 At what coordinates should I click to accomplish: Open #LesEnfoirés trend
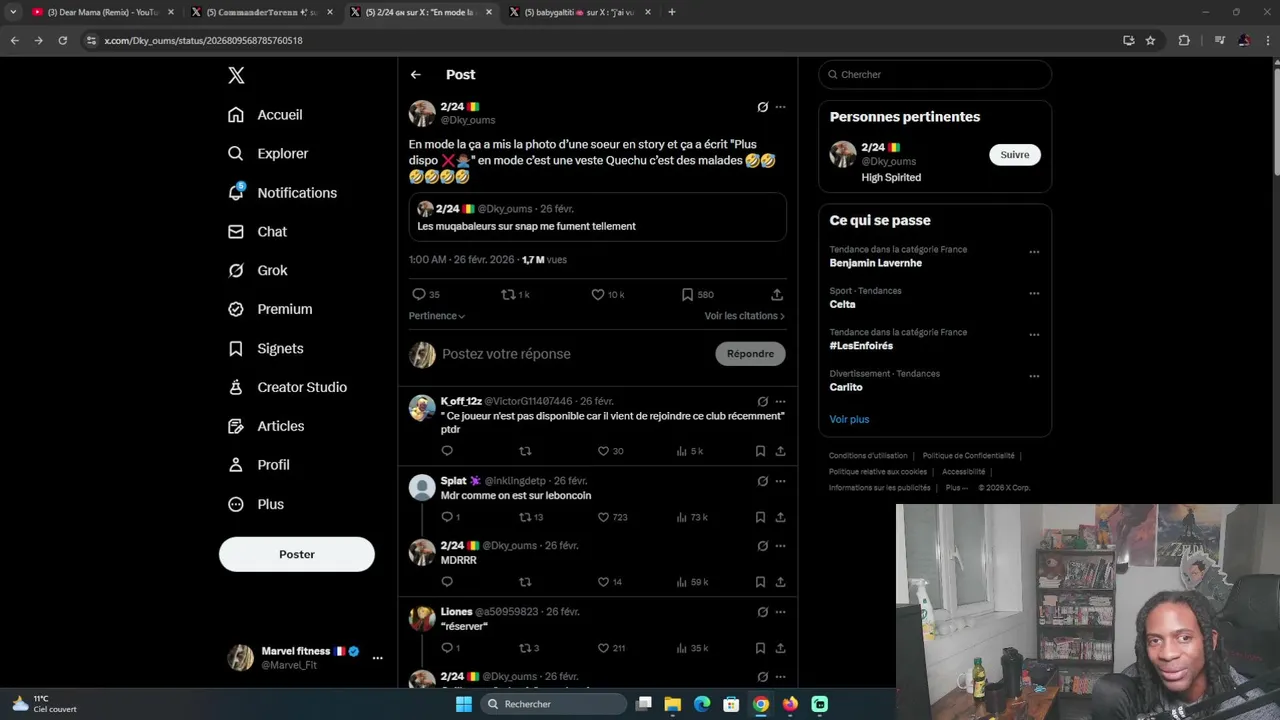coord(861,346)
